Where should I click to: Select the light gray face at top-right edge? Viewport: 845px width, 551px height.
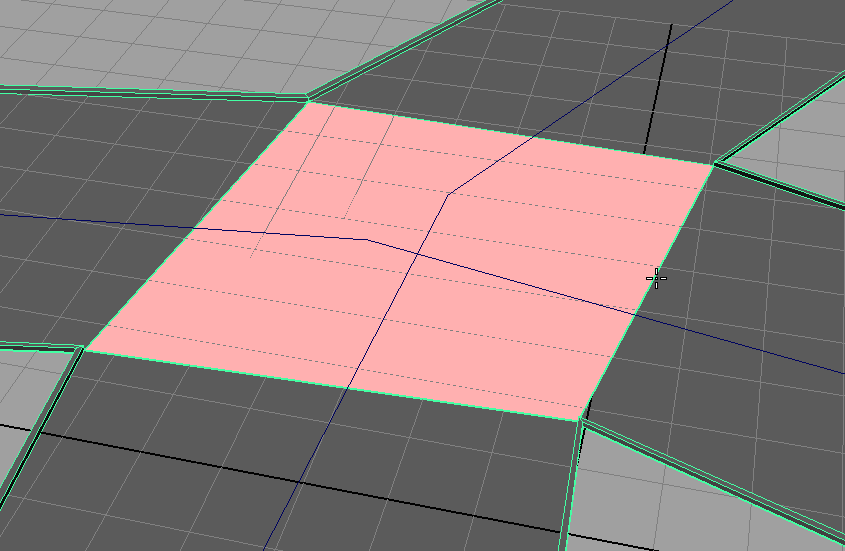pyautogui.click(x=798, y=146)
